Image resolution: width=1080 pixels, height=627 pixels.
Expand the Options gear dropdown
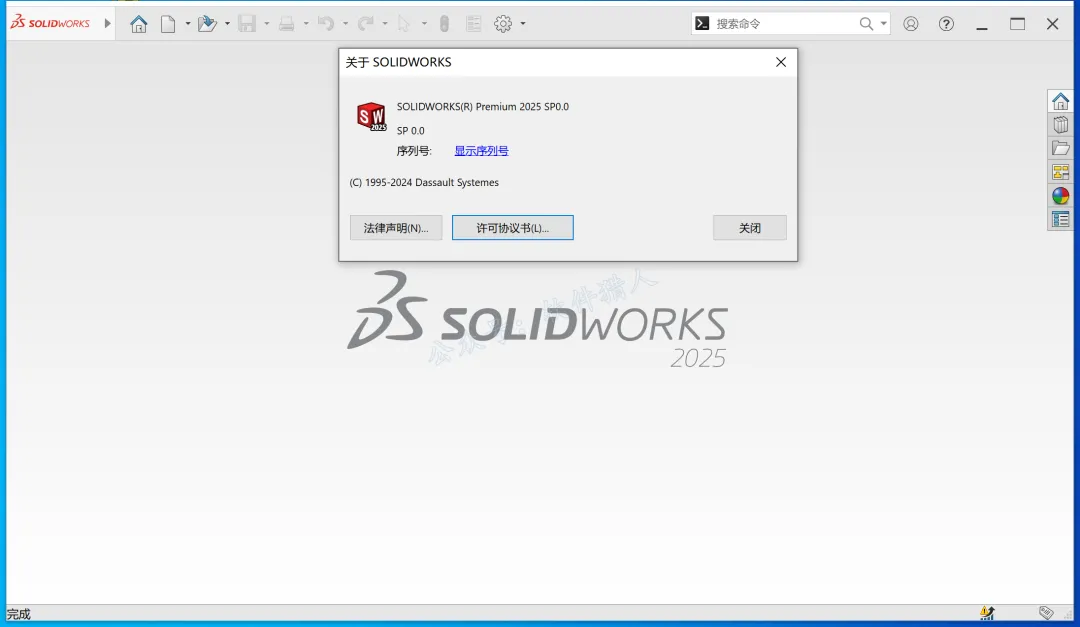pos(523,24)
